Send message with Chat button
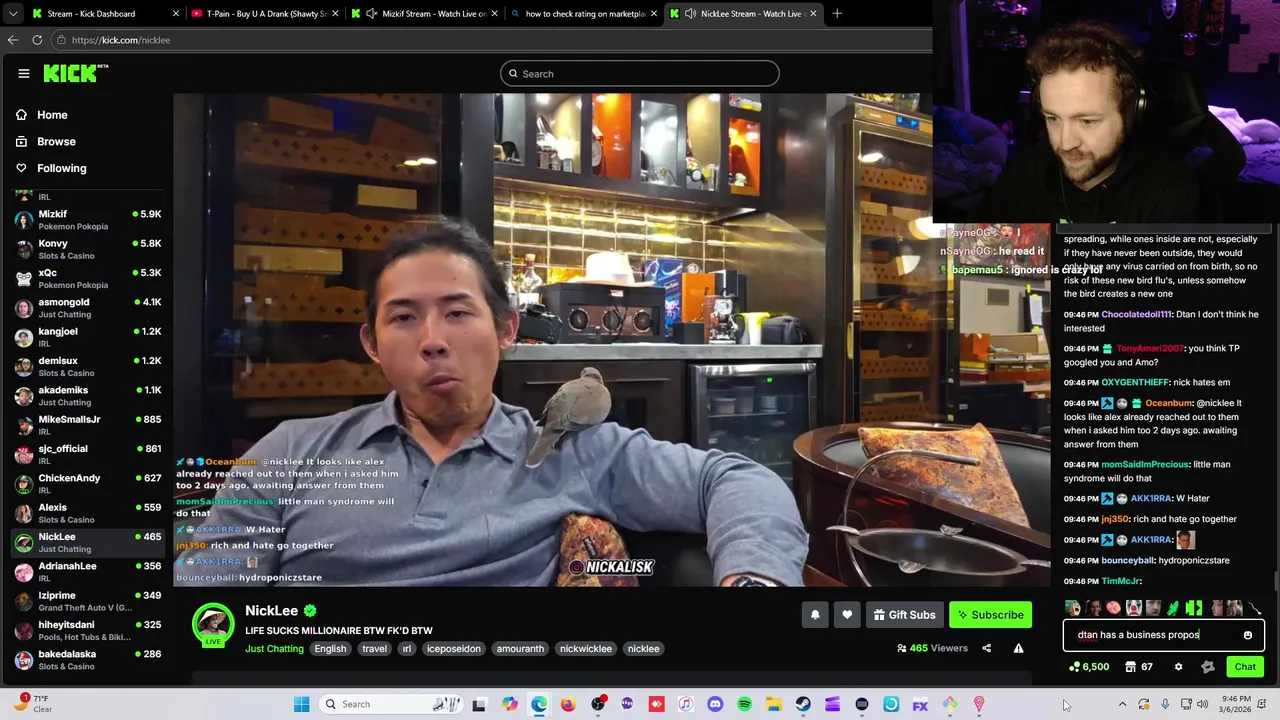Viewport: 1280px width, 720px height. [1245, 667]
